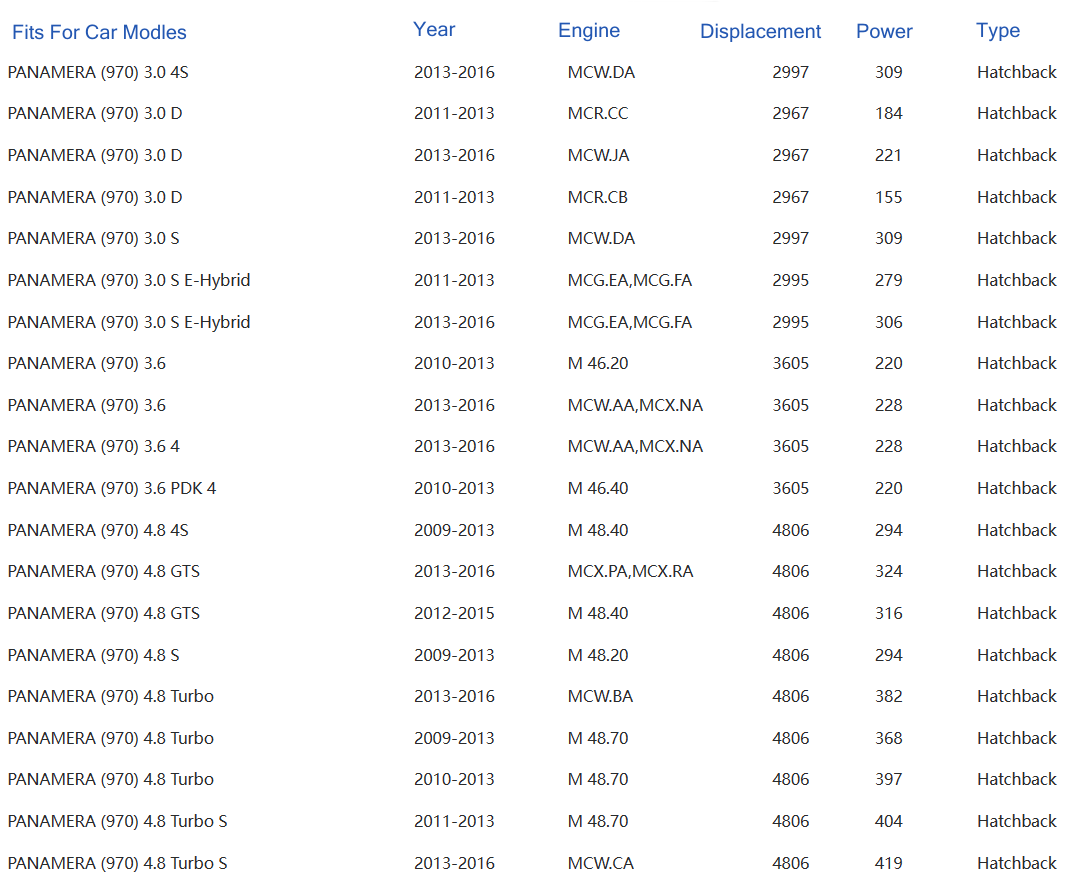Image resolution: width=1070 pixels, height=881 pixels.
Task: Select engine code MCW.JA
Action: (598, 156)
